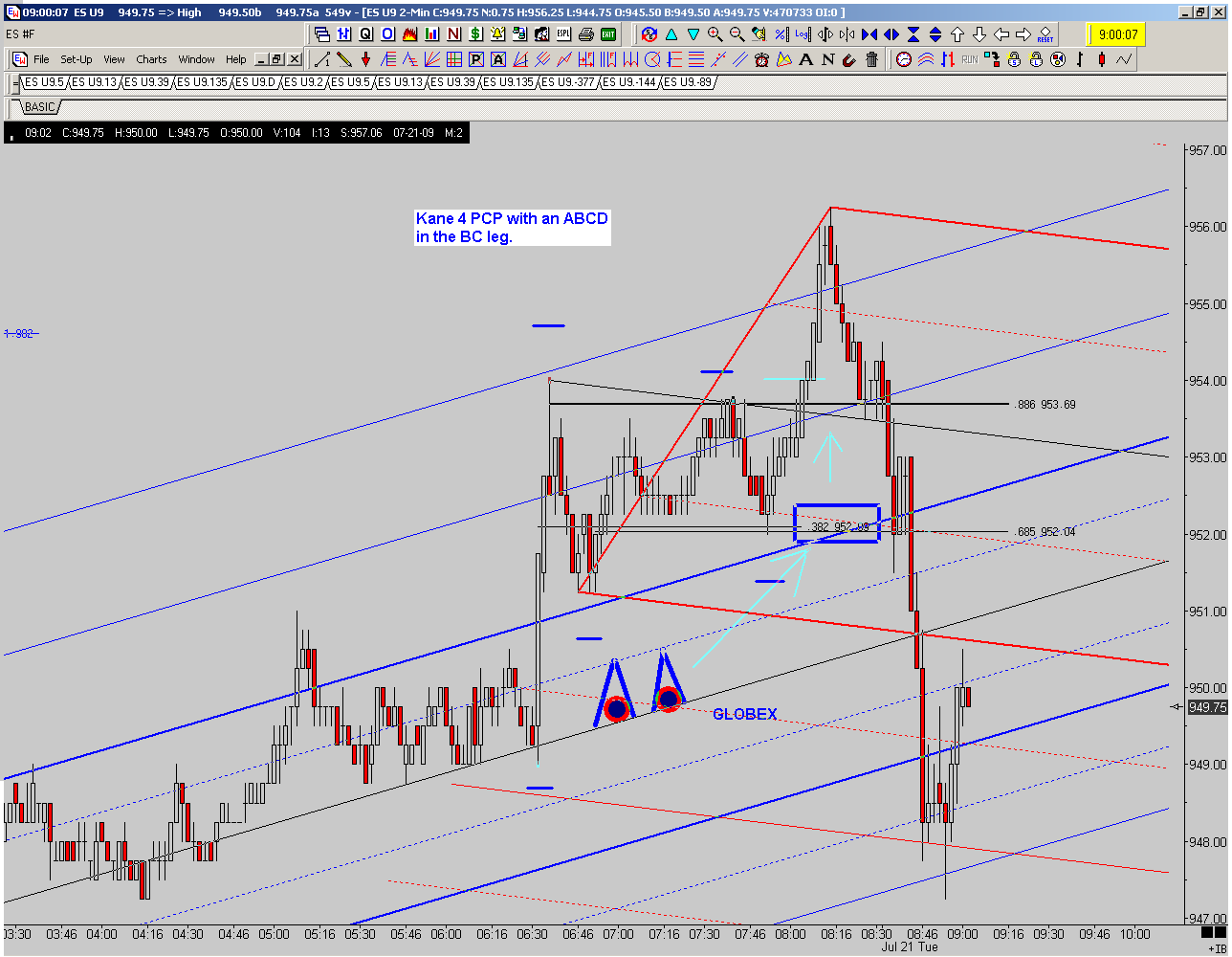Open the File menu
The width and height of the screenshot is (1232, 957).
(x=41, y=59)
